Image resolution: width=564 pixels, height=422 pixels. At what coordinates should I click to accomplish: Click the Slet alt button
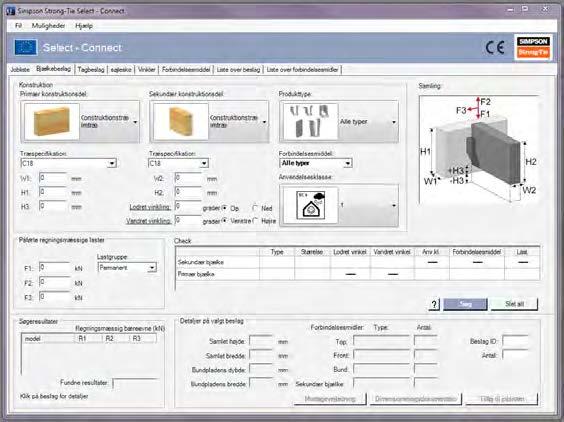(x=514, y=304)
